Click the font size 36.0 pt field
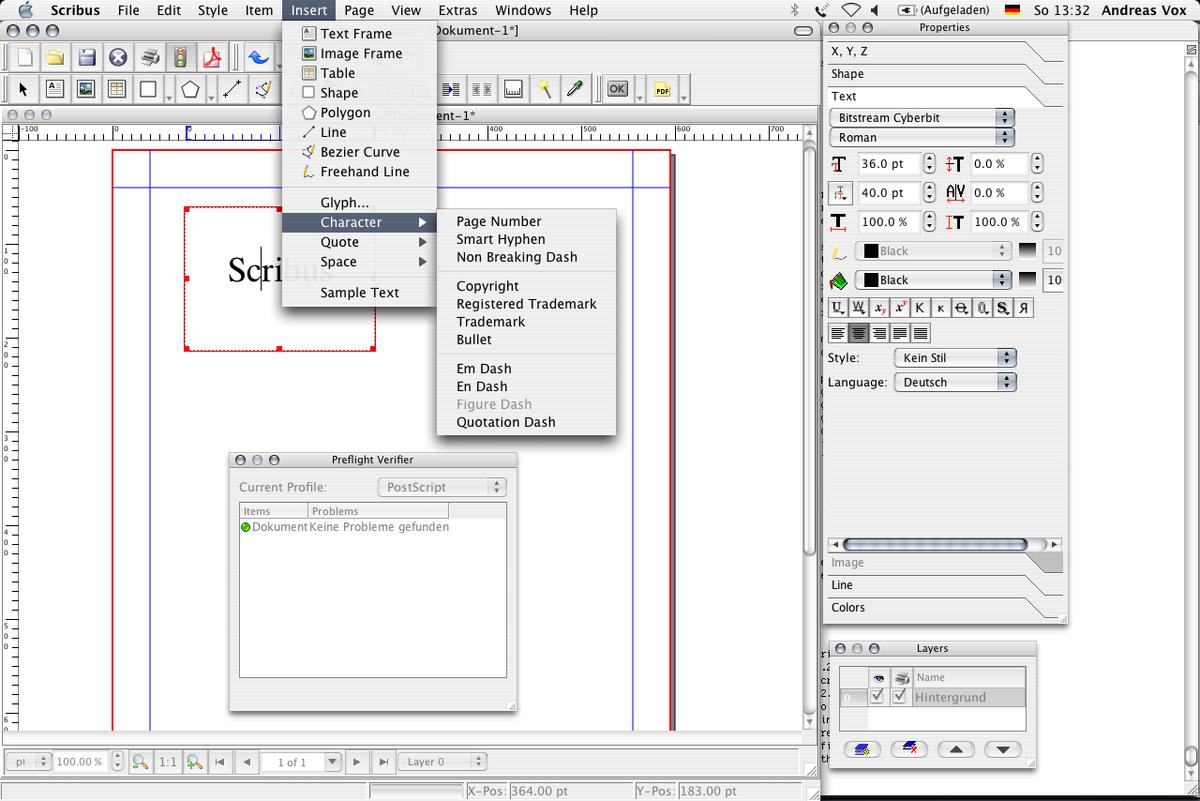The height and width of the screenshot is (801, 1200). pyautogui.click(x=889, y=164)
